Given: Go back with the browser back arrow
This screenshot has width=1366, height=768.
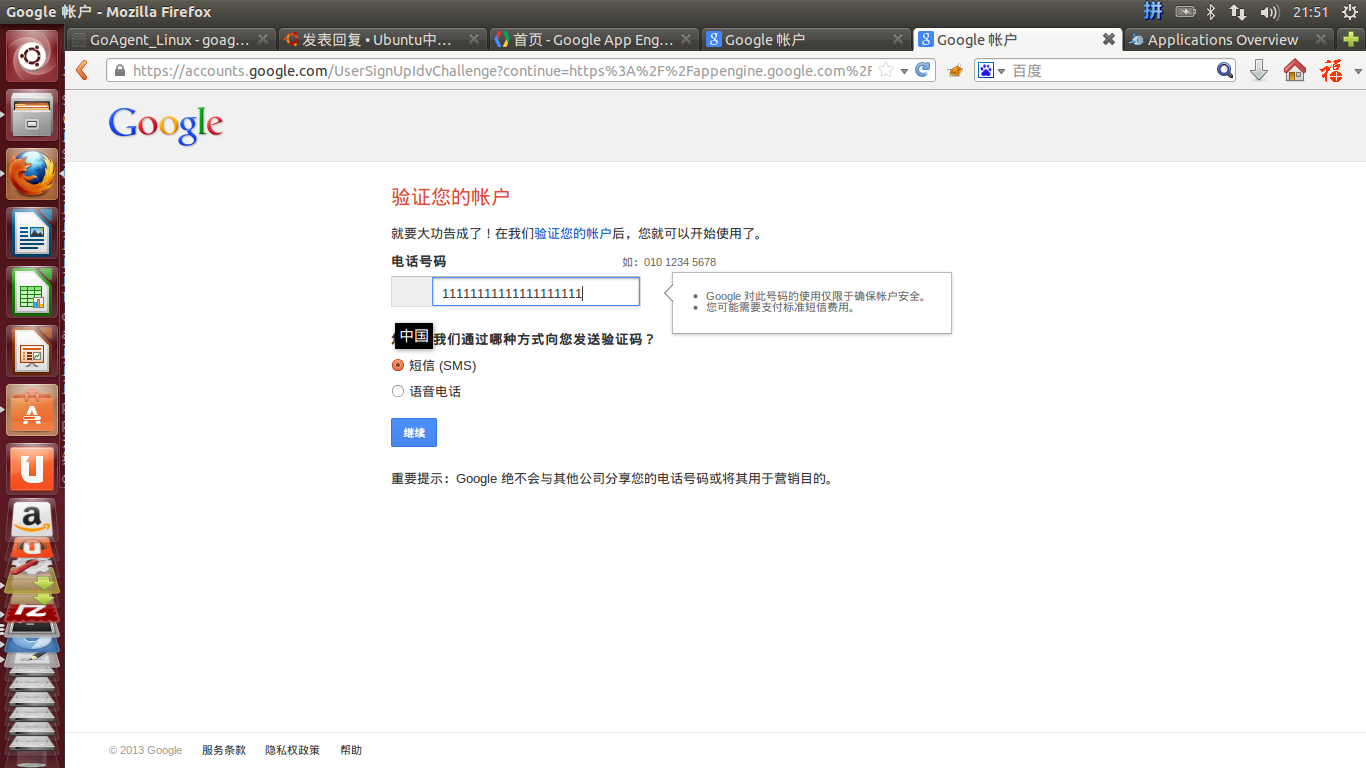Looking at the screenshot, I should point(82,71).
